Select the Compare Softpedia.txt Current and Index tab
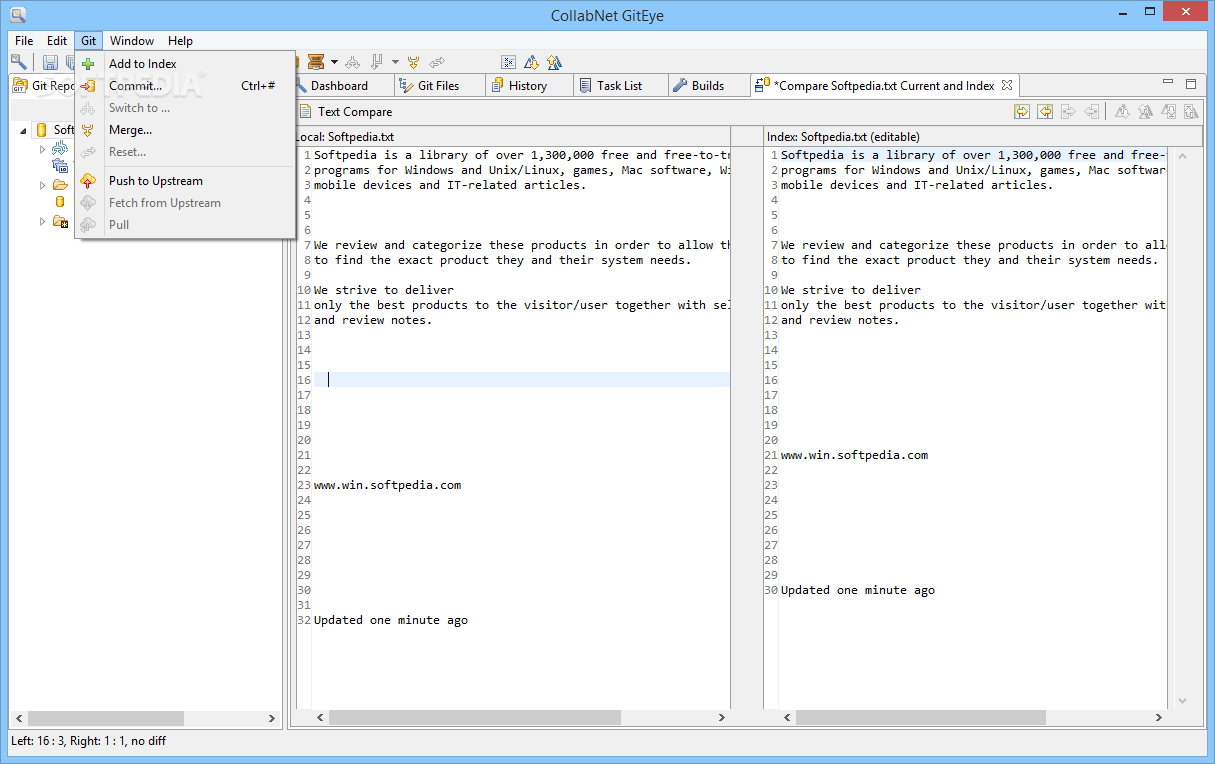 (x=884, y=86)
